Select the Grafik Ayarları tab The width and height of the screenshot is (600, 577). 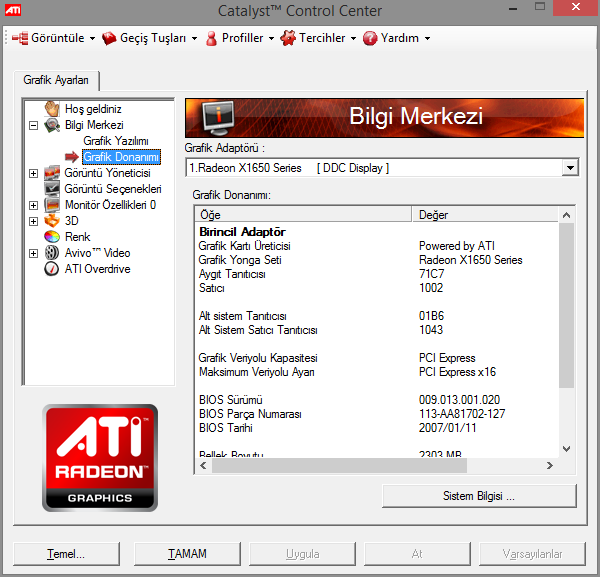click(56, 80)
